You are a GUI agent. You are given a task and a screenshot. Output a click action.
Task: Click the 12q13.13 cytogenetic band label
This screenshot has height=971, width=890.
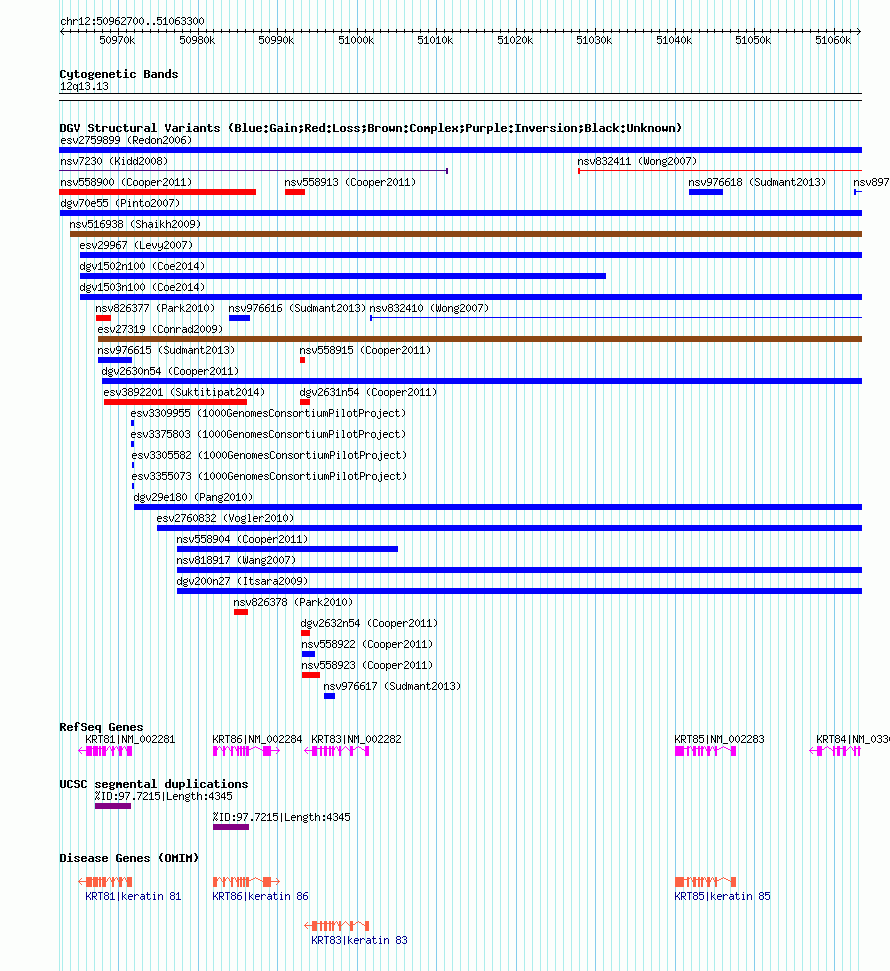click(84, 86)
